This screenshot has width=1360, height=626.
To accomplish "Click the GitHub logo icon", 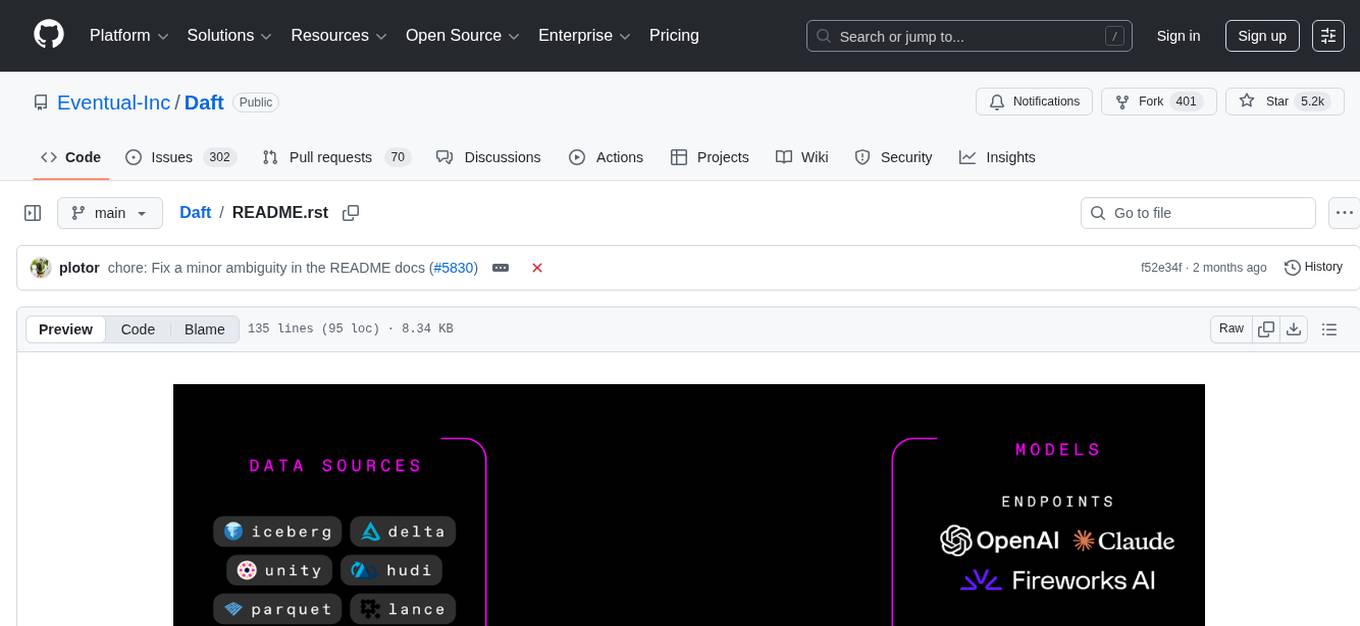I will click(x=49, y=35).
